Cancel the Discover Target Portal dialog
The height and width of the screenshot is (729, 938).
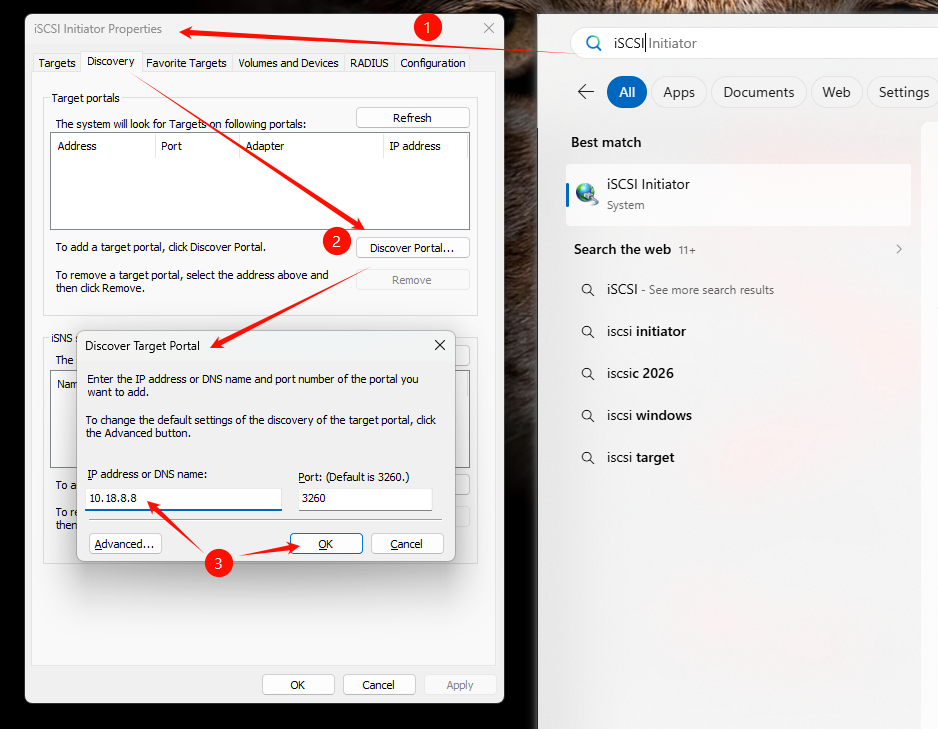pos(407,544)
